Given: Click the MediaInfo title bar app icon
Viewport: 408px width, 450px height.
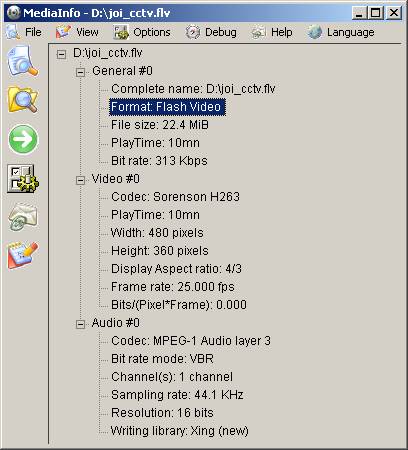Looking at the screenshot, I should tap(14, 13).
